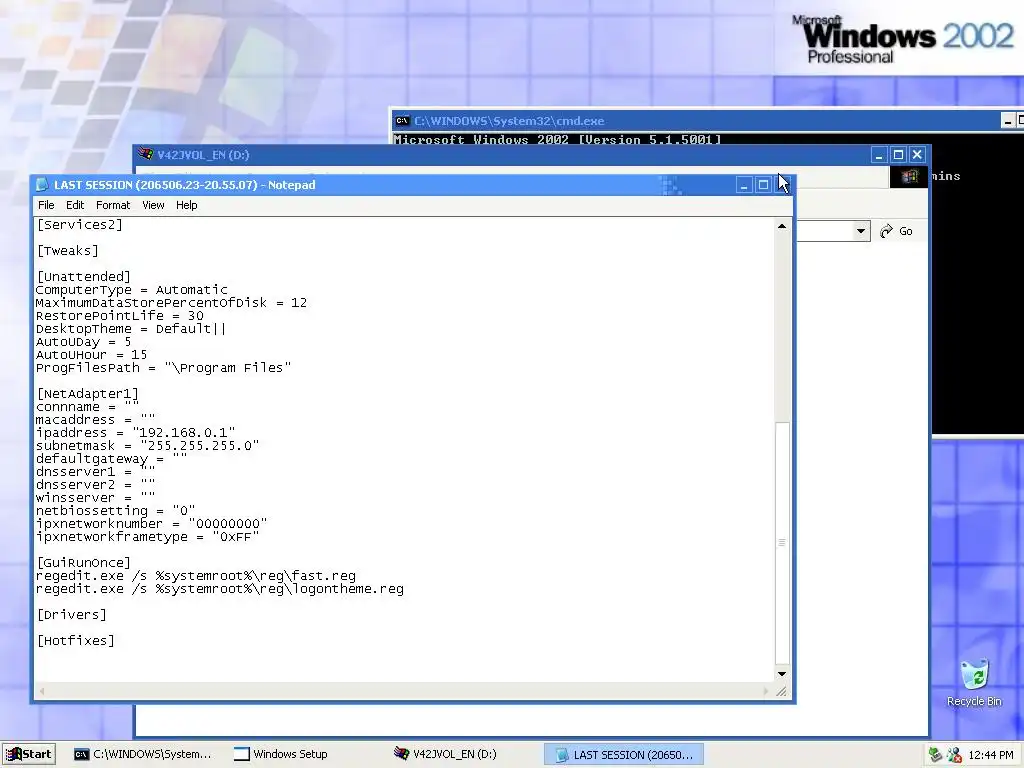The height and width of the screenshot is (768, 1024).
Task: Minimize the Notepad window
Action: pyautogui.click(x=744, y=185)
